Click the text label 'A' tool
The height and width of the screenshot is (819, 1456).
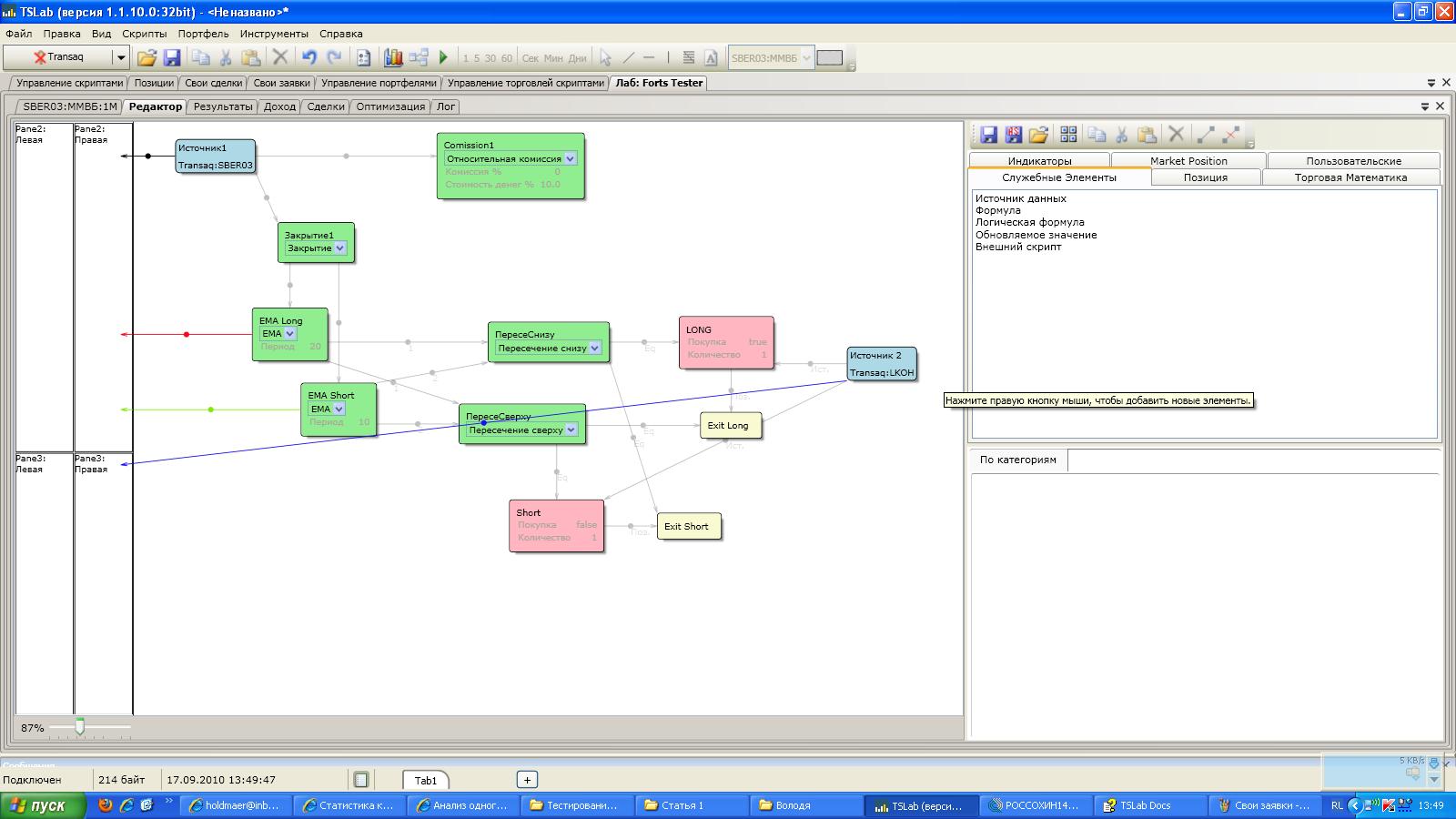pyautogui.click(x=711, y=57)
